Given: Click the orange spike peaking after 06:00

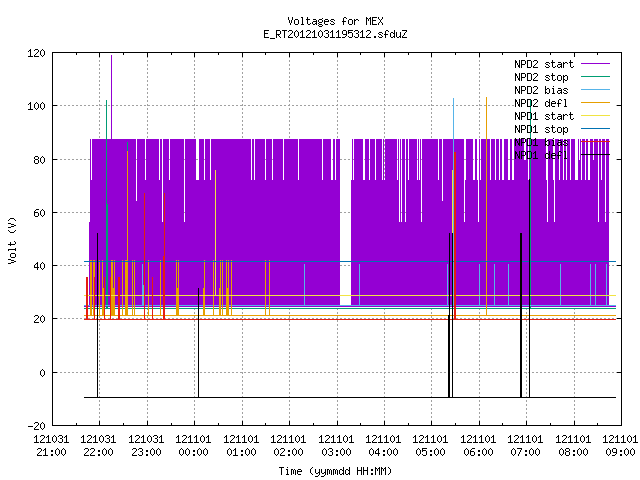Looking at the screenshot, I should point(487,204).
